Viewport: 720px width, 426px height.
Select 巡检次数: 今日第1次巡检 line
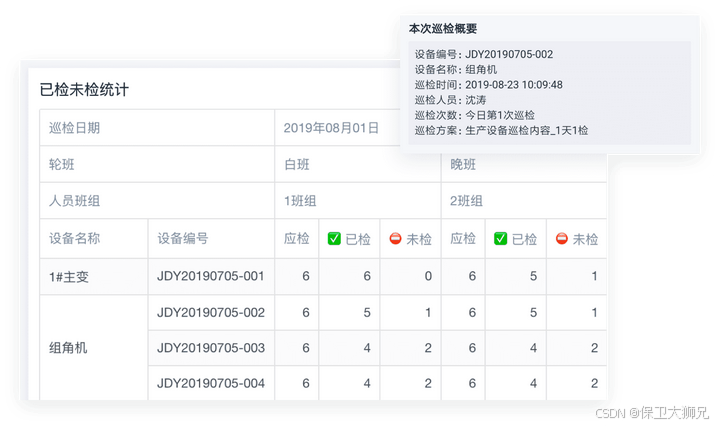click(x=475, y=115)
